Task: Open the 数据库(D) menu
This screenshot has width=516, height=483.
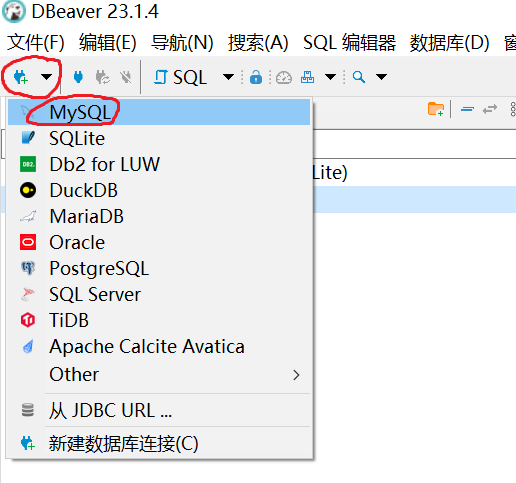Action: [449, 43]
